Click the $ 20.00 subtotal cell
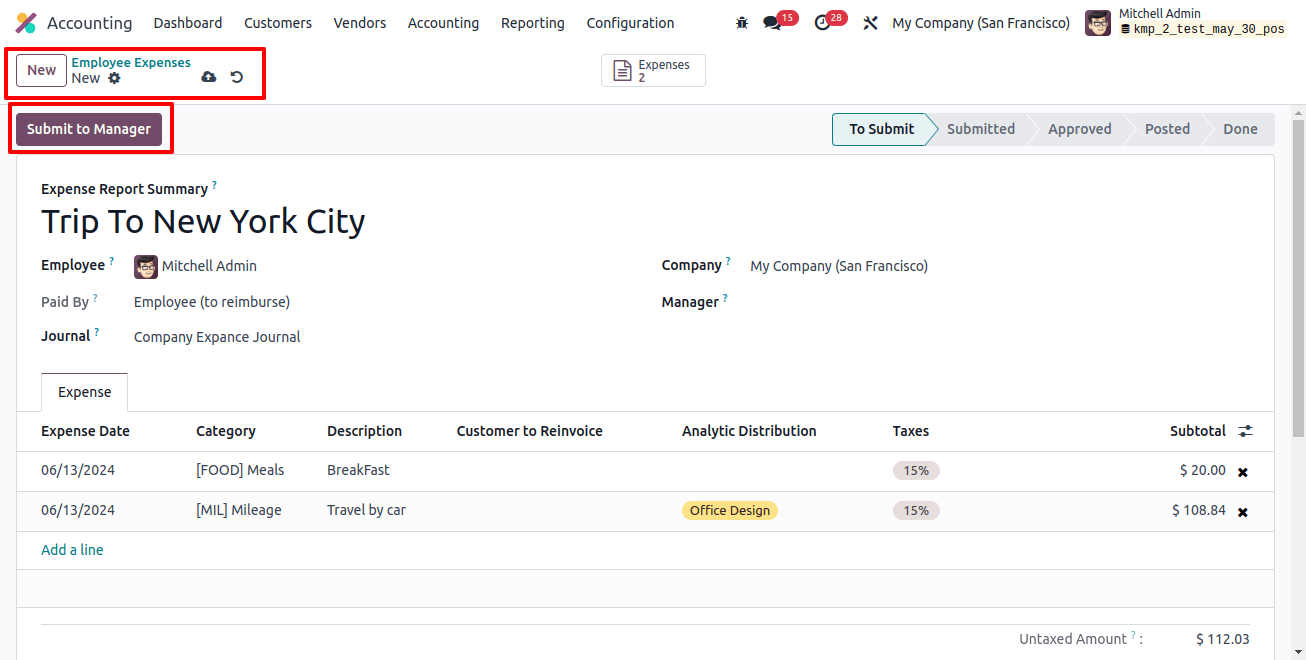1306x660 pixels. coord(1203,470)
